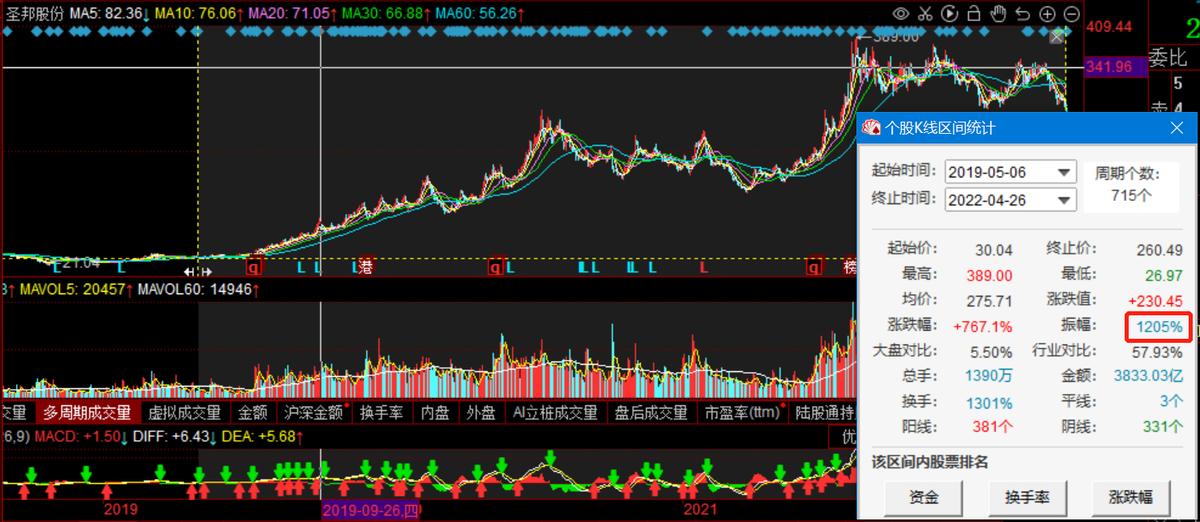This screenshot has width=1200, height=522.
Task: Switch to 沪深金额 indicator tab
Action: point(313,412)
